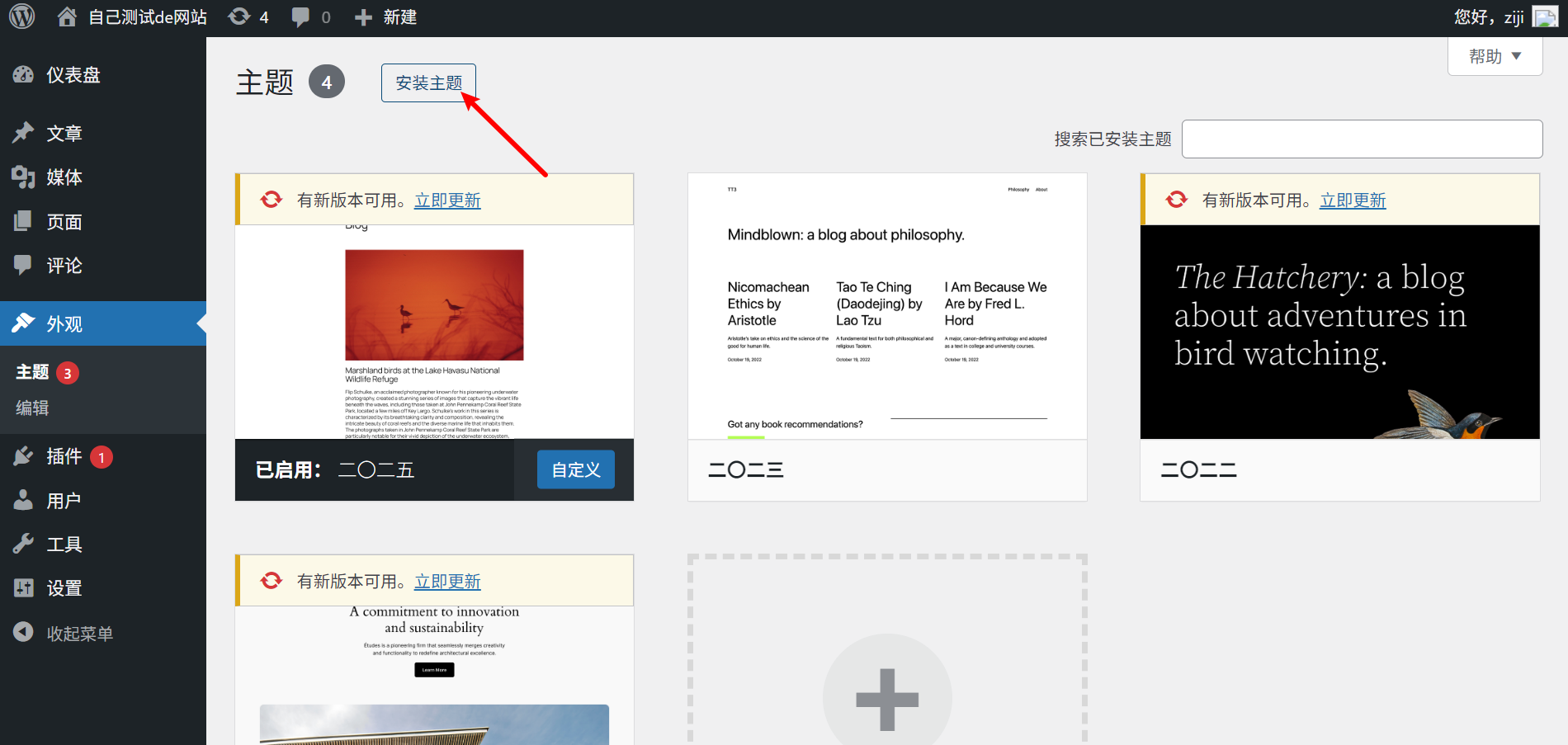Click 自己测试de网站 site name link
The image size is (1568, 745).
click(148, 17)
